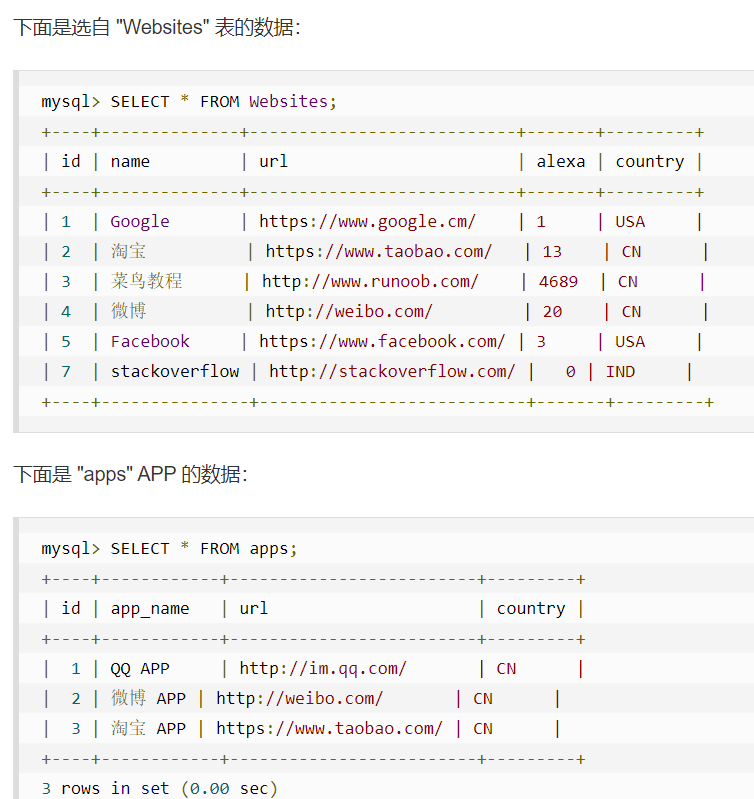Click "CN" country in 菜鸟教程 row
The width and height of the screenshot is (754, 799).
point(628,282)
